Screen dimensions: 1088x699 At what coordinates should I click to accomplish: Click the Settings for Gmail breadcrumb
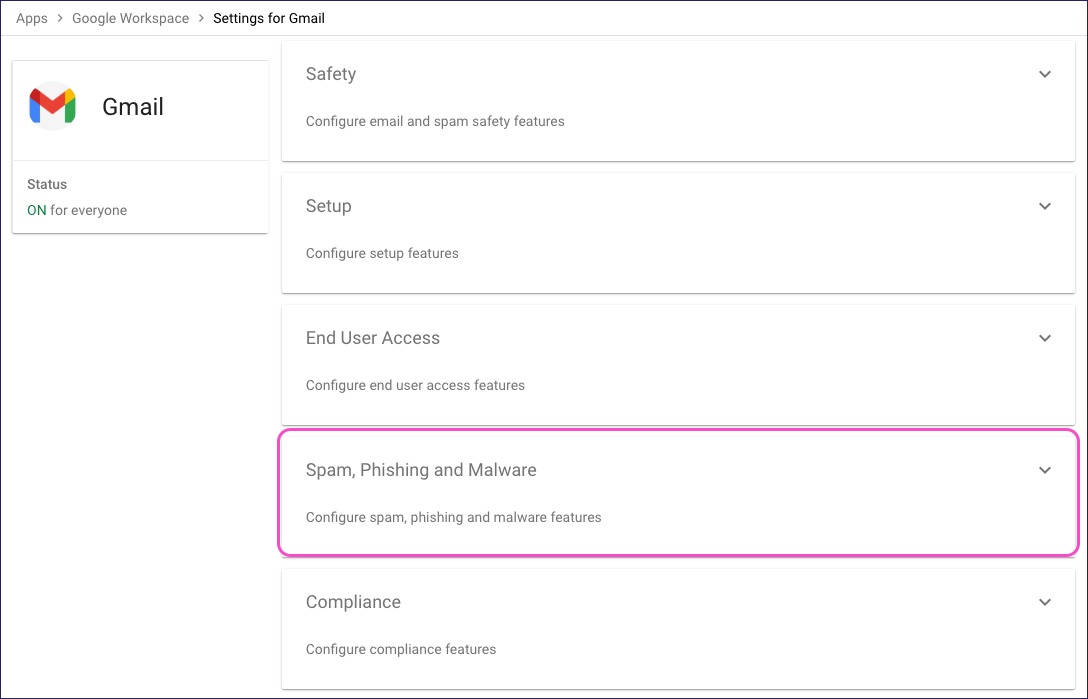point(269,18)
